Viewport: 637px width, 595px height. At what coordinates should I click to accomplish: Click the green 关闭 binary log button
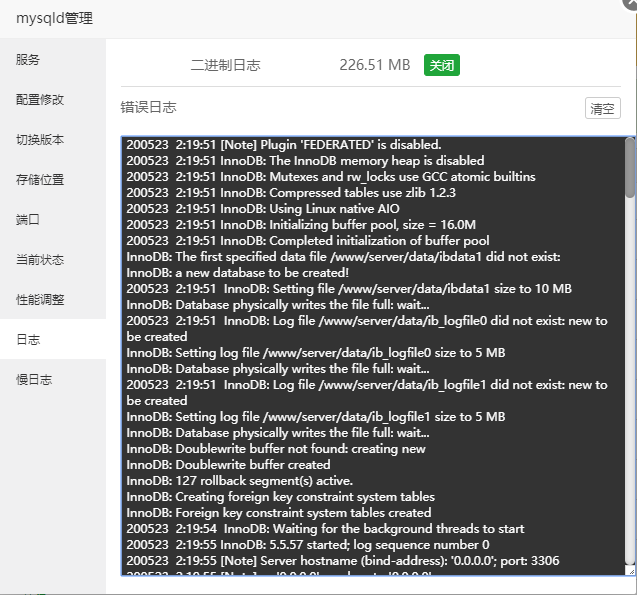pyautogui.click(x=441, y=65)
